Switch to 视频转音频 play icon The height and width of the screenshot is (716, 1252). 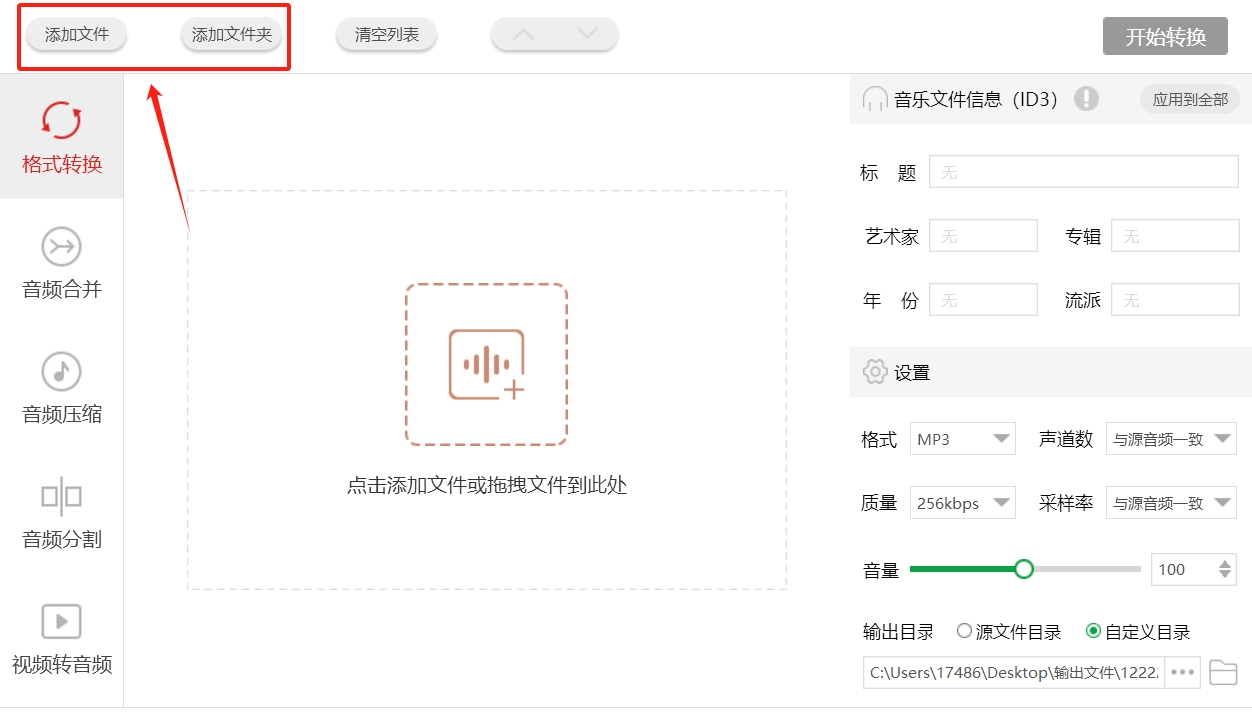pyautogui.click(x=61, y=621)
